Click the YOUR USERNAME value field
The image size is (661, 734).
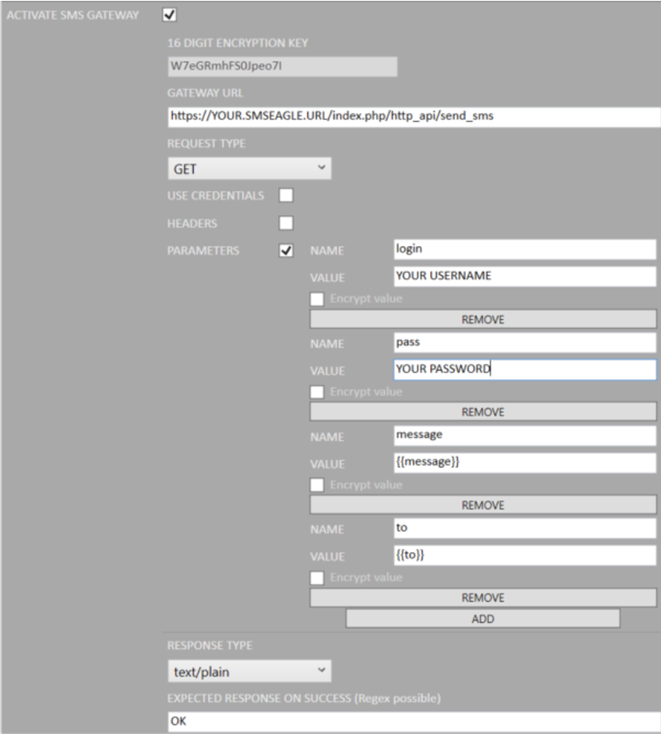[525, 277]
